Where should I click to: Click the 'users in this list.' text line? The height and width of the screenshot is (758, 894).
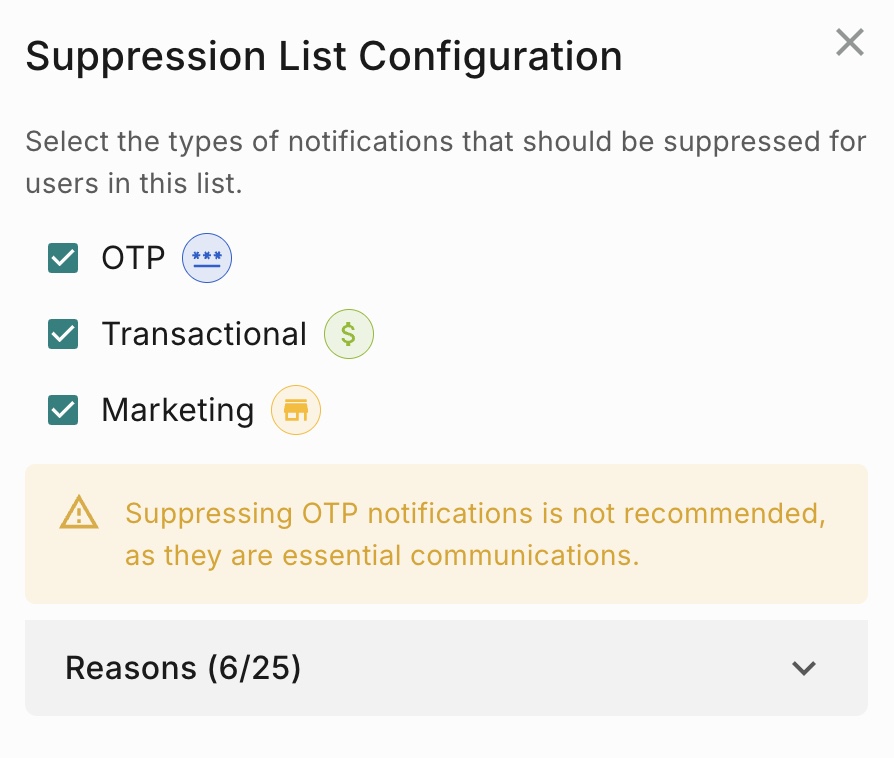click(x=134, y=184)
